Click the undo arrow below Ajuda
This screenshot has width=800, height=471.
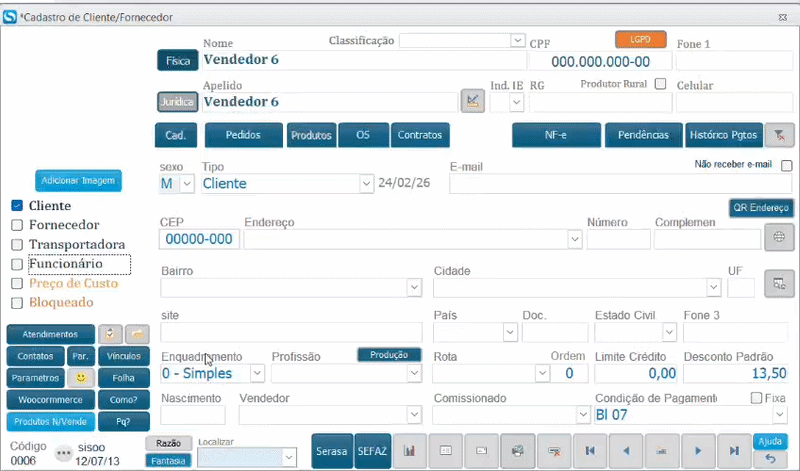point(770,458)
